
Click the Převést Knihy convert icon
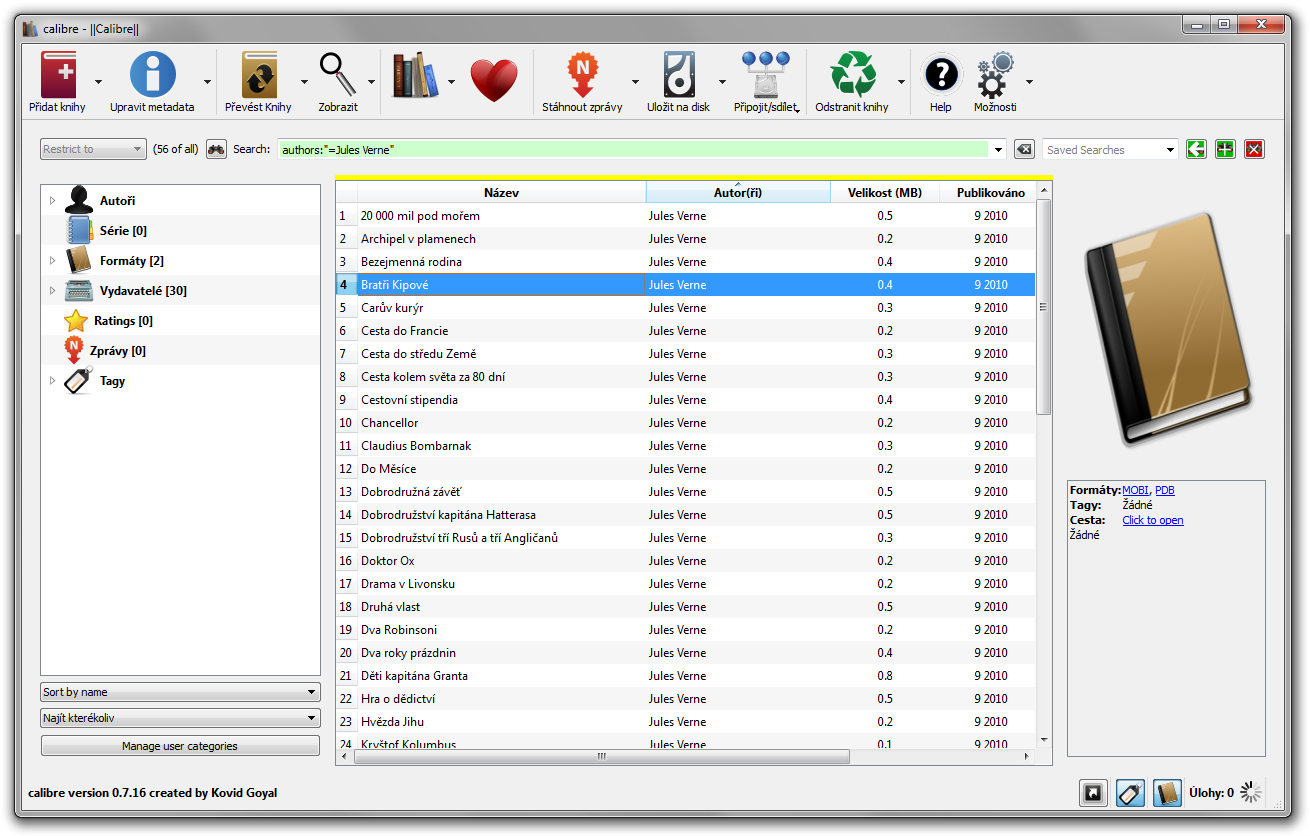(x=258, y=78)
